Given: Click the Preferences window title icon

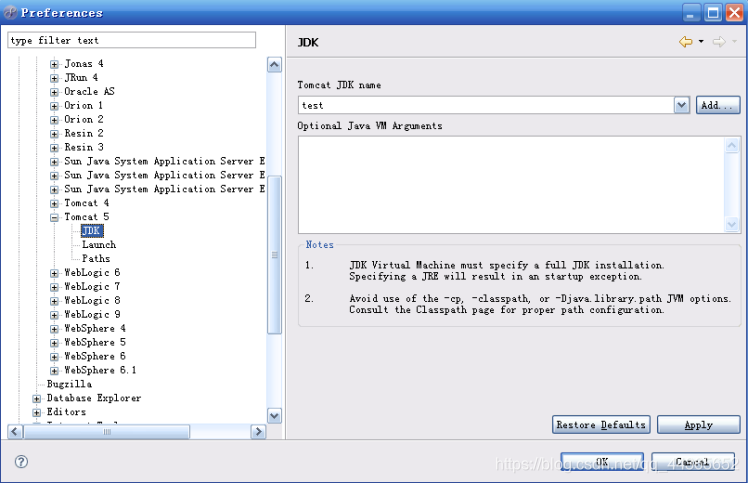Looking at the screenshot, I should (x=11, y=13).
